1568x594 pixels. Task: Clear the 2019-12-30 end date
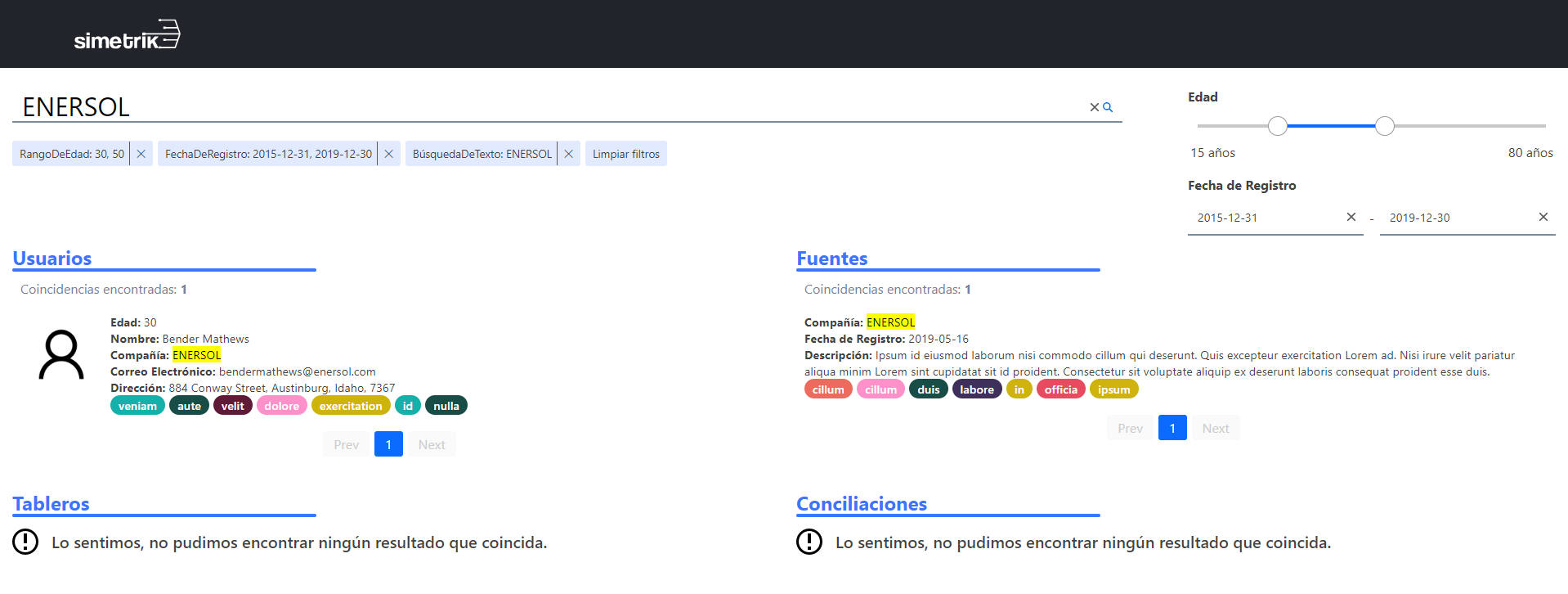point(1543,217)
